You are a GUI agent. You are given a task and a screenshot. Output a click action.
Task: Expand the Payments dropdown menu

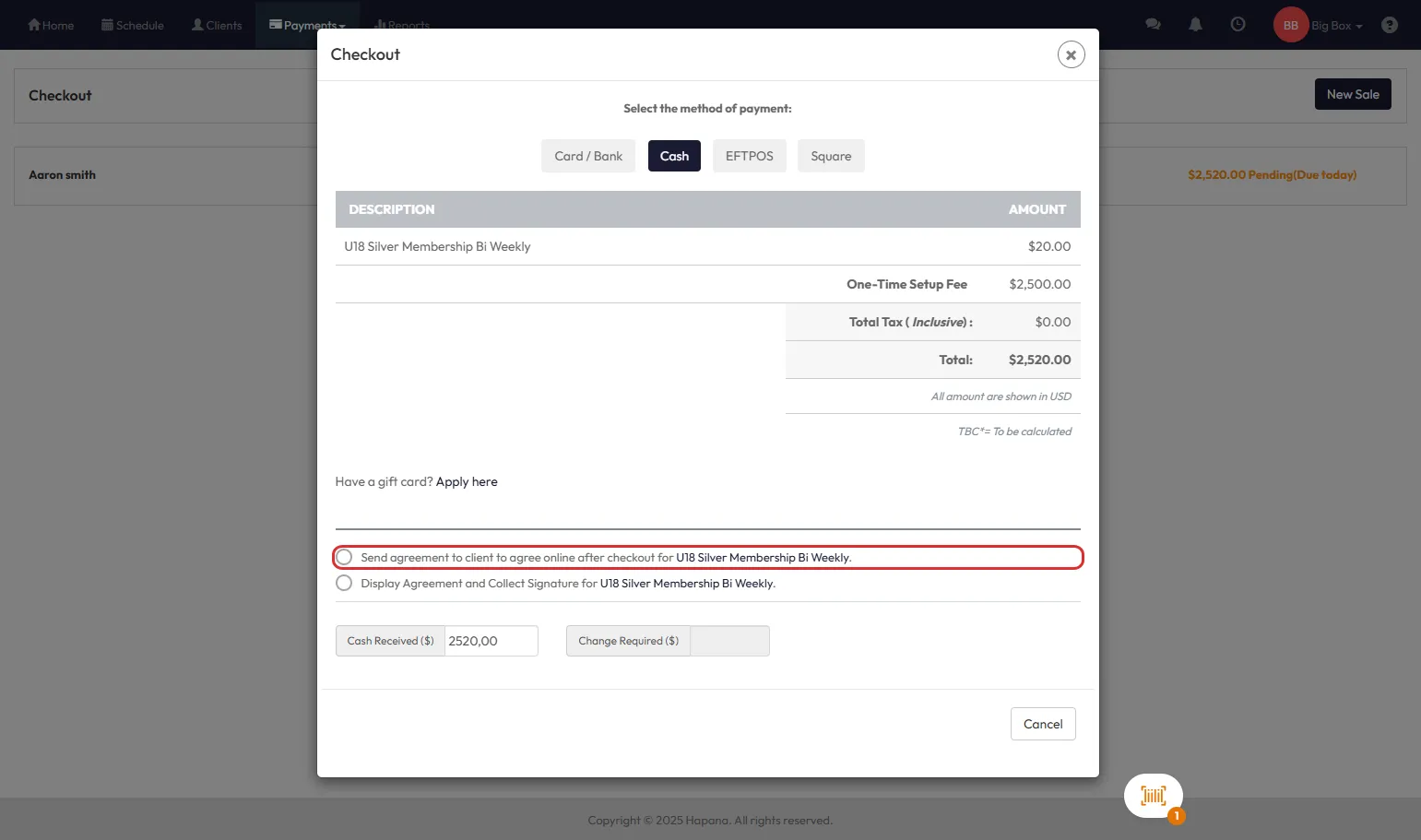[x=307, y=25]
